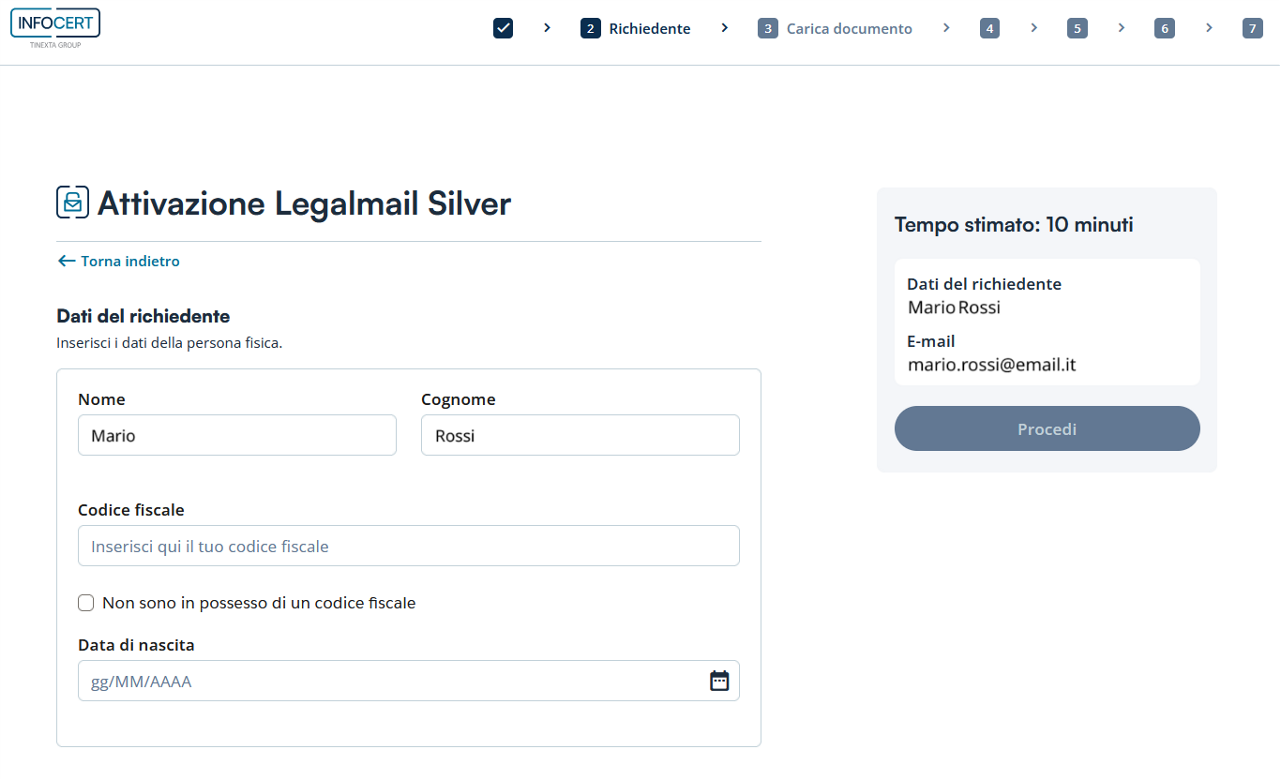Viewport: 1280px width, 779px height.
Task: Click the Nome input field
Action: click(x=237, y=435)
